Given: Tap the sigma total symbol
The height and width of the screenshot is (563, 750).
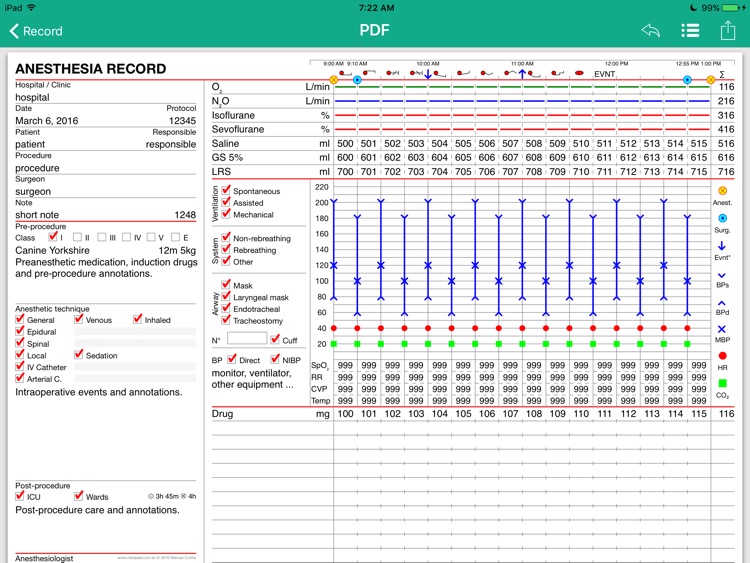Looking at the screenshot, I should [722, 74].
